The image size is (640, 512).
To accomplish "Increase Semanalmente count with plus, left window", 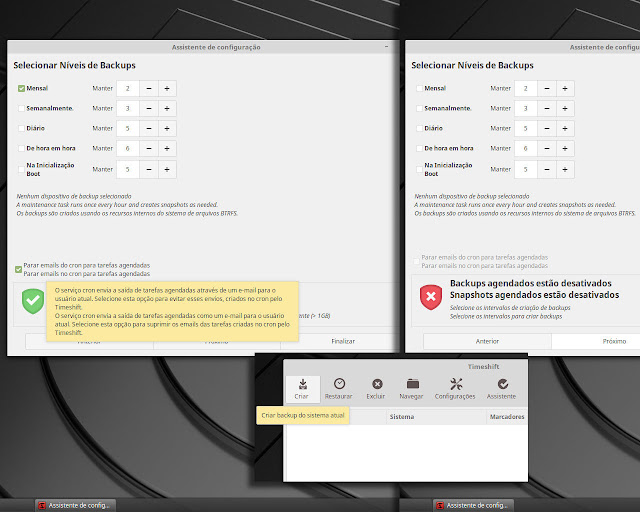I will [167, 108].
